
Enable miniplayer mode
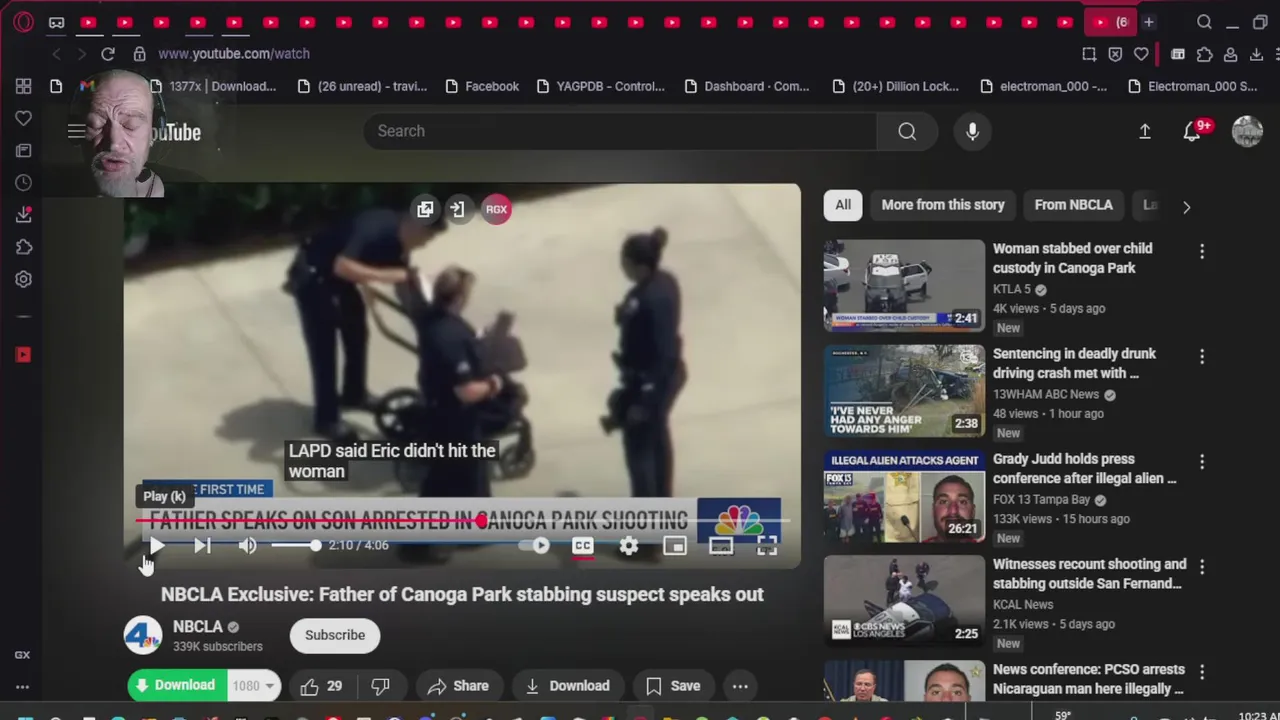pos(675,546)
